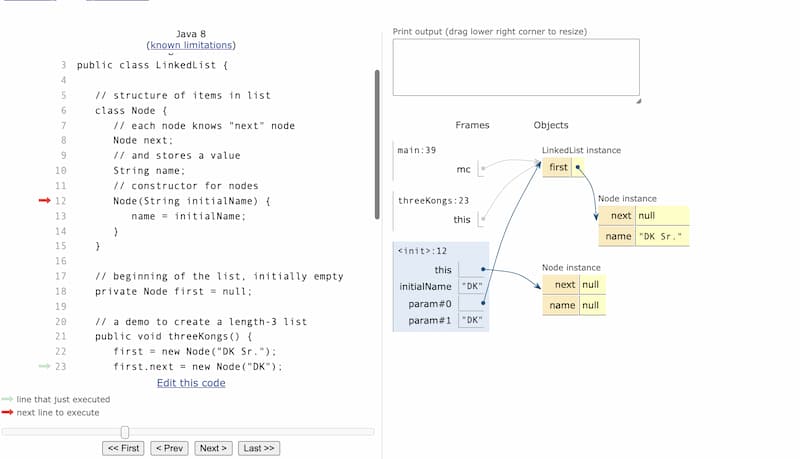
Task: Click the green arrow in the legend
Action: [7, 399]
